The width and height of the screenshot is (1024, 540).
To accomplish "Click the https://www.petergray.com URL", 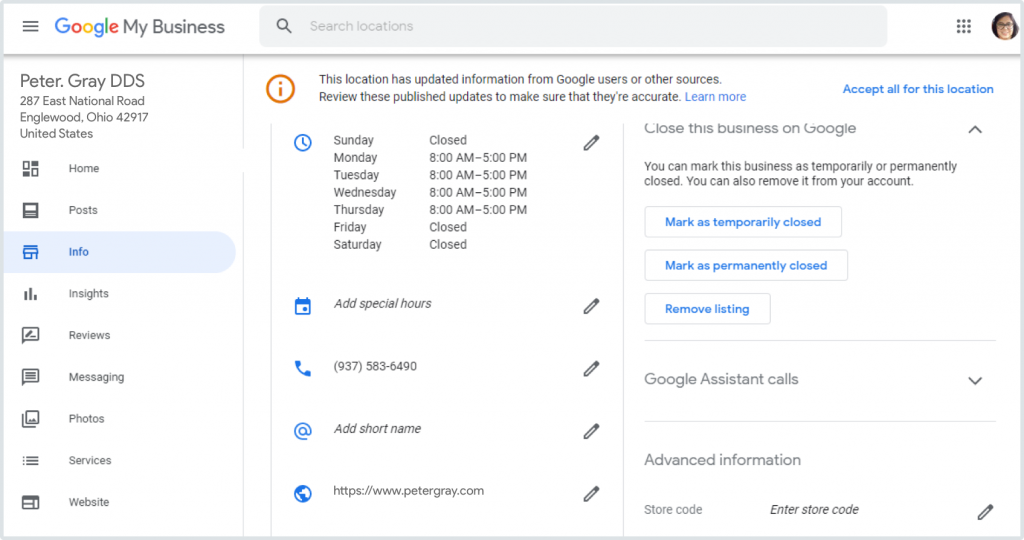I will click(409, 491).
